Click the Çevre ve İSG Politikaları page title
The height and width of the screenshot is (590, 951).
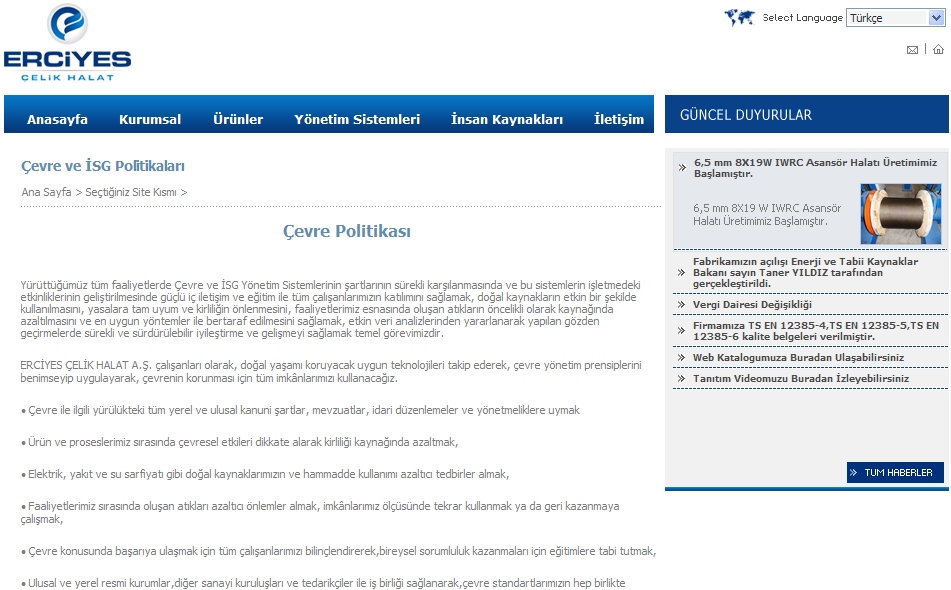[103, 166]
